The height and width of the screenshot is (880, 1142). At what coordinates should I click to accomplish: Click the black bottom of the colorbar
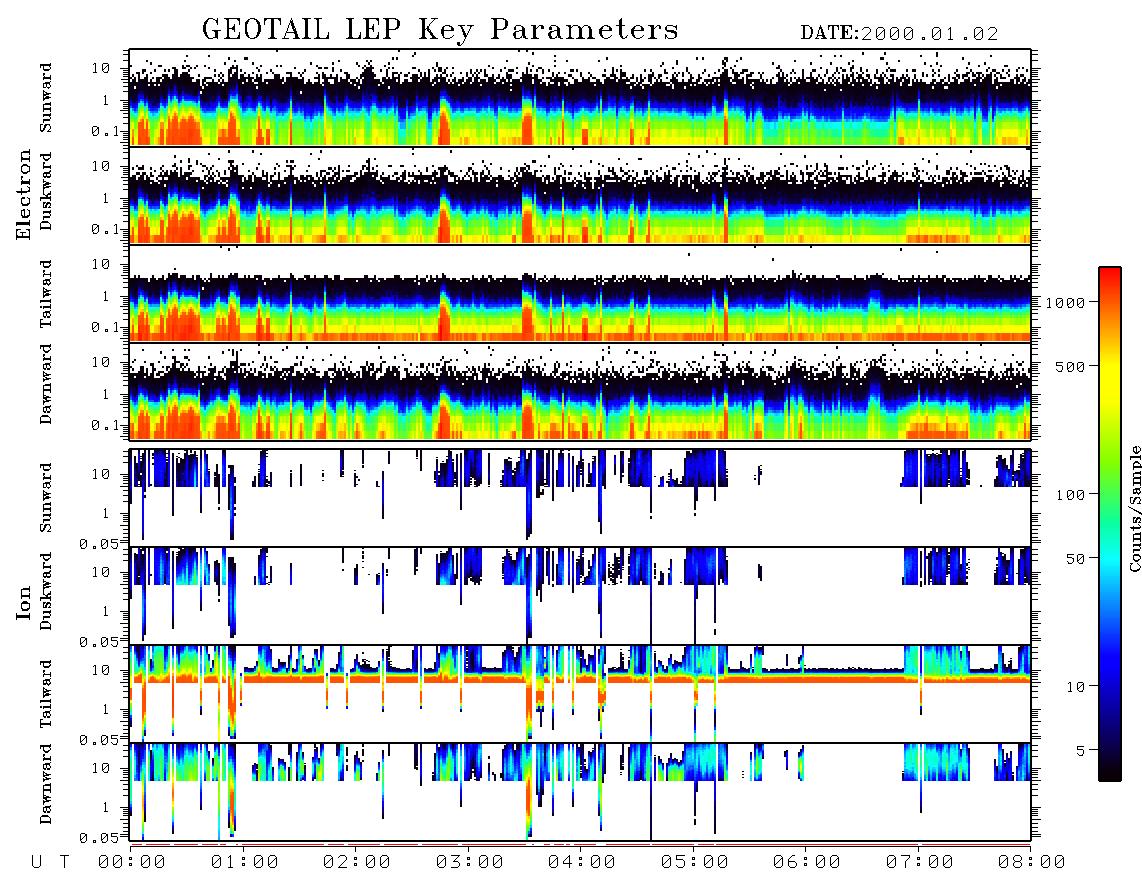[1110, 772]
